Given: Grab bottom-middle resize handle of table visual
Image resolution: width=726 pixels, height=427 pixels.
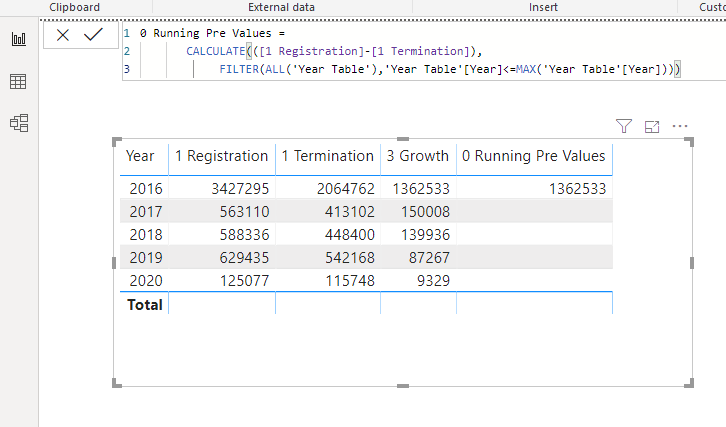Looking at the screenshot, I should 403,386.
